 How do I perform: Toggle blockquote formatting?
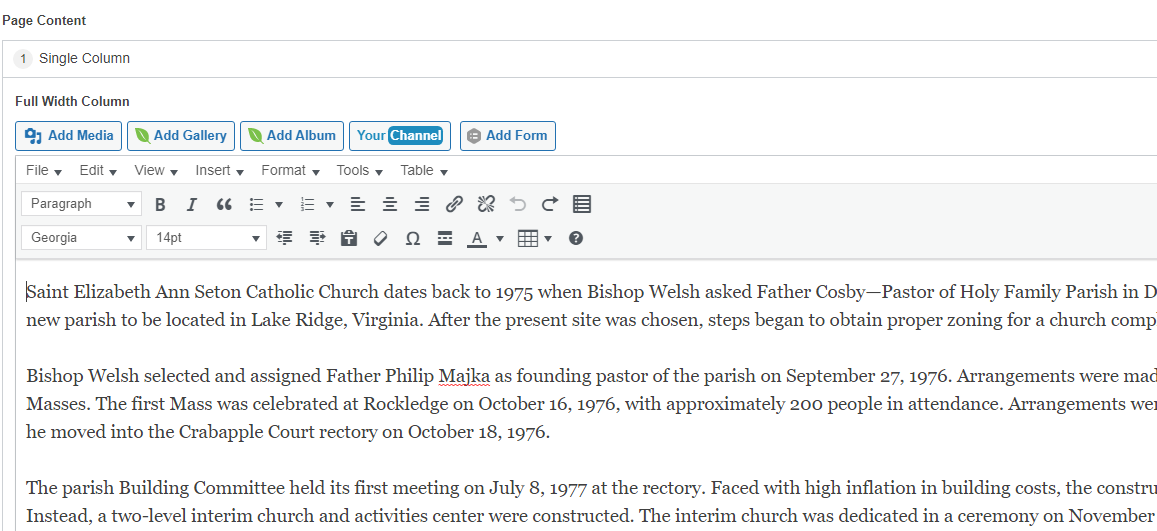[224, 204]
